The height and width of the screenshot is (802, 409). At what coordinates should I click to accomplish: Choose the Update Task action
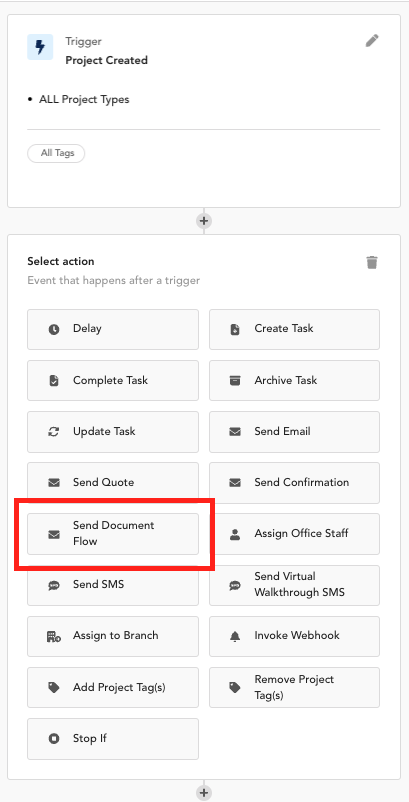113,432
